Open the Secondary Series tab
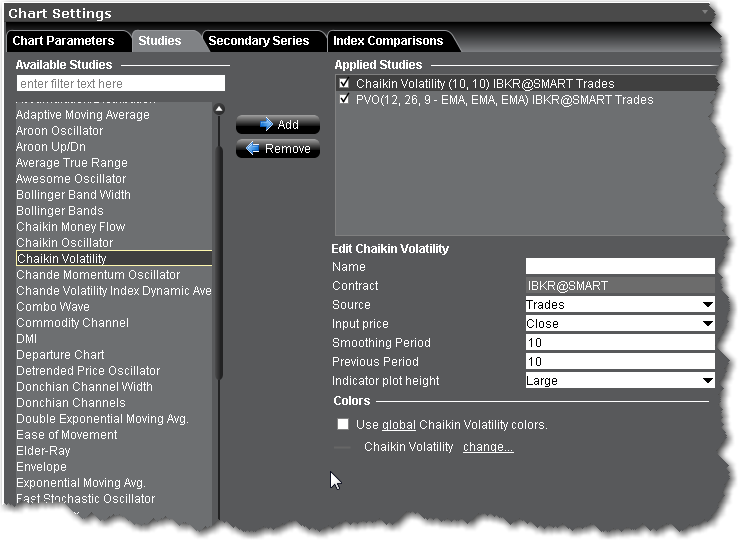The image size is (746, 546). point(258,41)
